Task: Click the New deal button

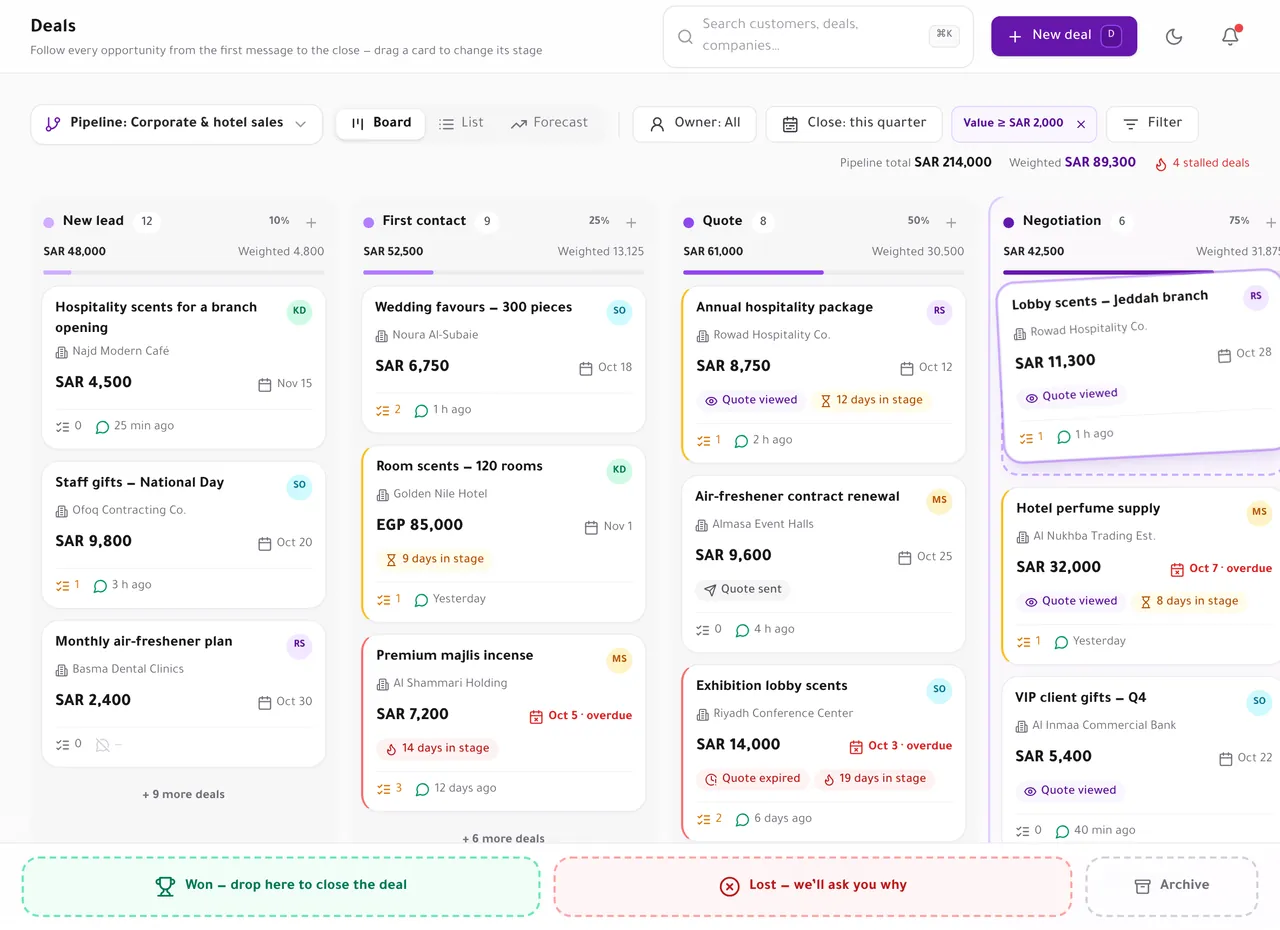Action: (x=1064, y=36)
